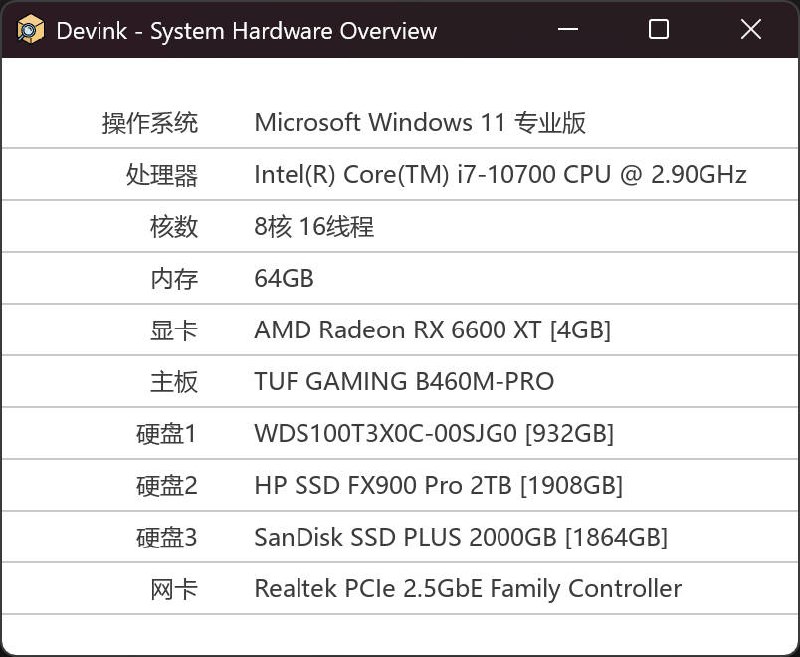Click the Realtek PCIe 2.5GbE Family Controller entry

(465, 589)
